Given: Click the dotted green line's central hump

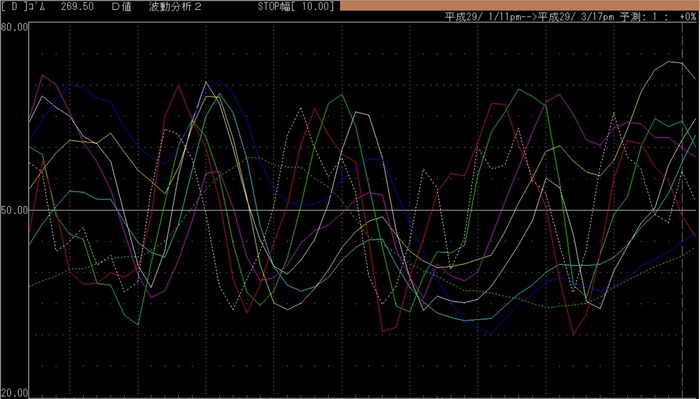Looking at the screenshot, I should (254, 158).
